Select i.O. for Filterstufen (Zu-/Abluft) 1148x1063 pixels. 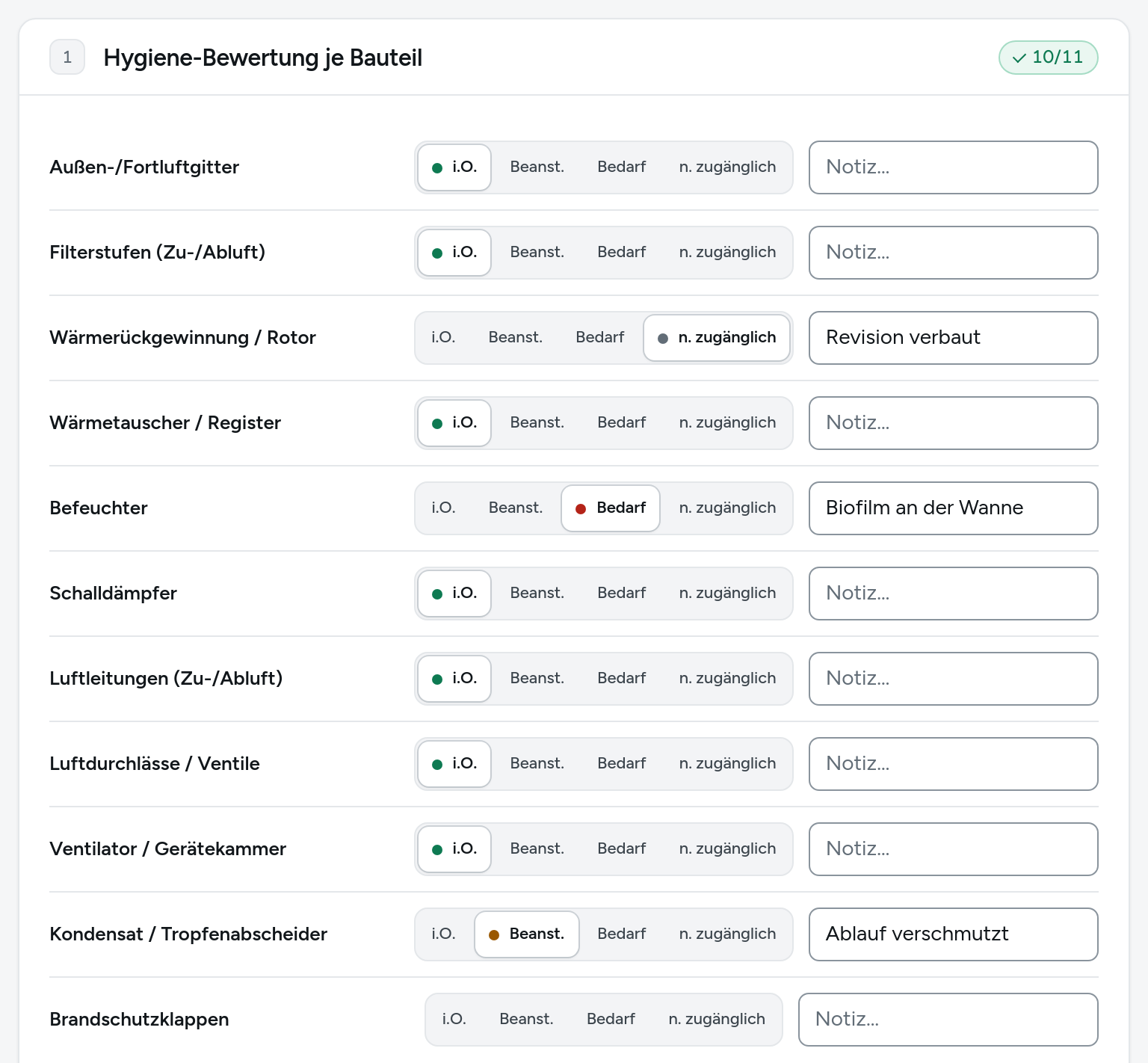click(454, 253)
